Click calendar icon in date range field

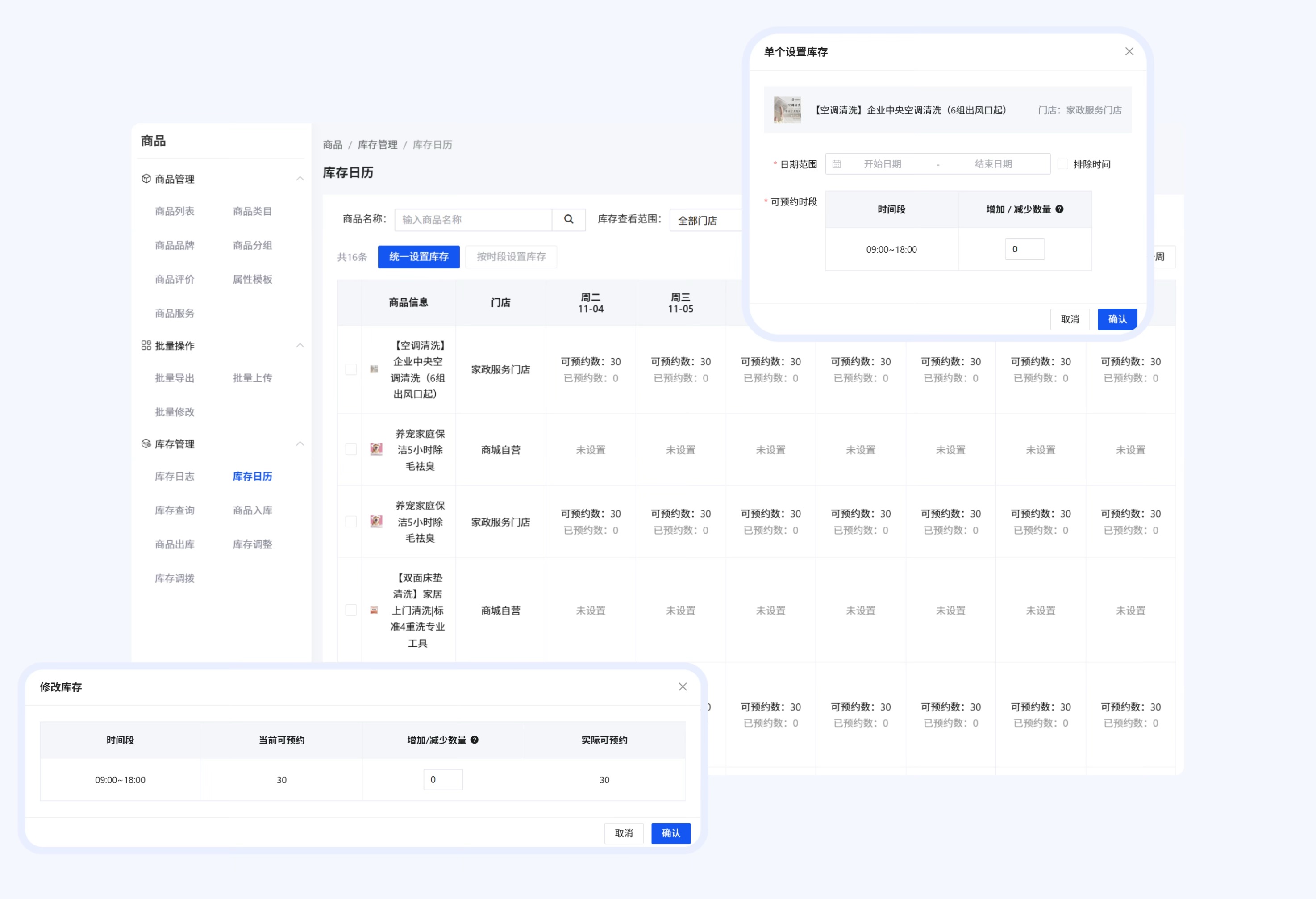837,164
